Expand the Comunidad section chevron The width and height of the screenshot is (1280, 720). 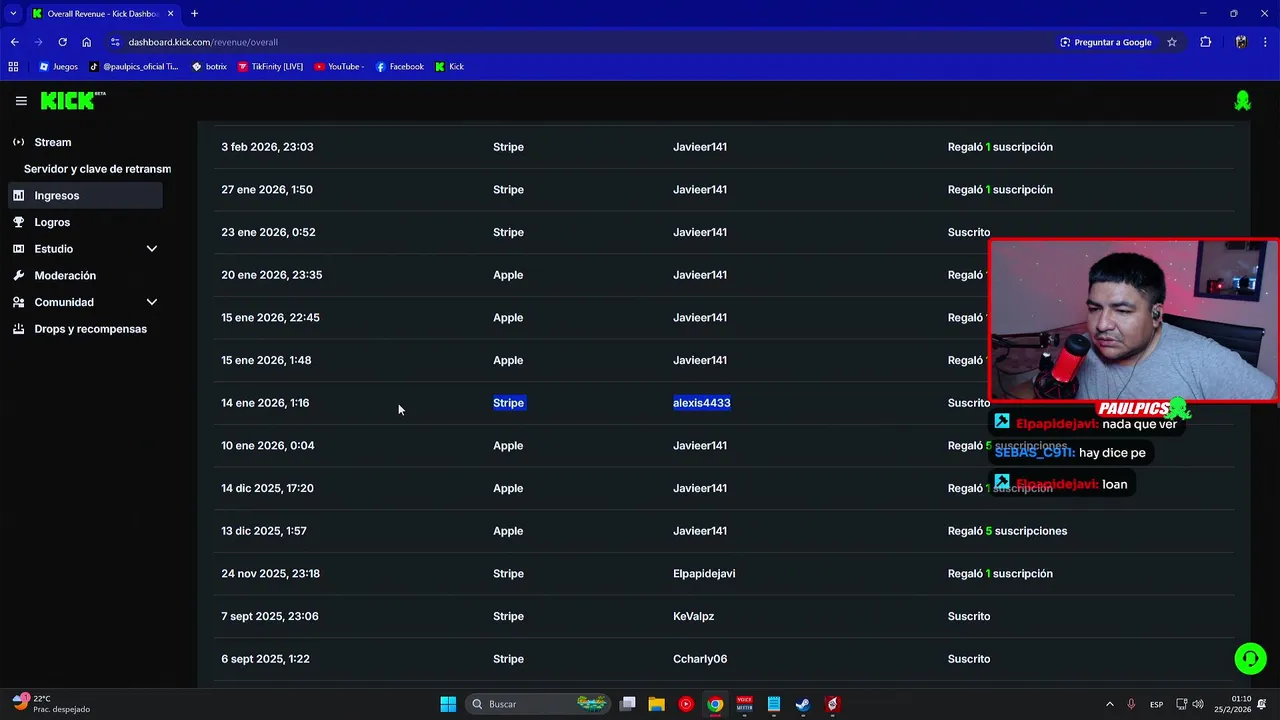152,302
